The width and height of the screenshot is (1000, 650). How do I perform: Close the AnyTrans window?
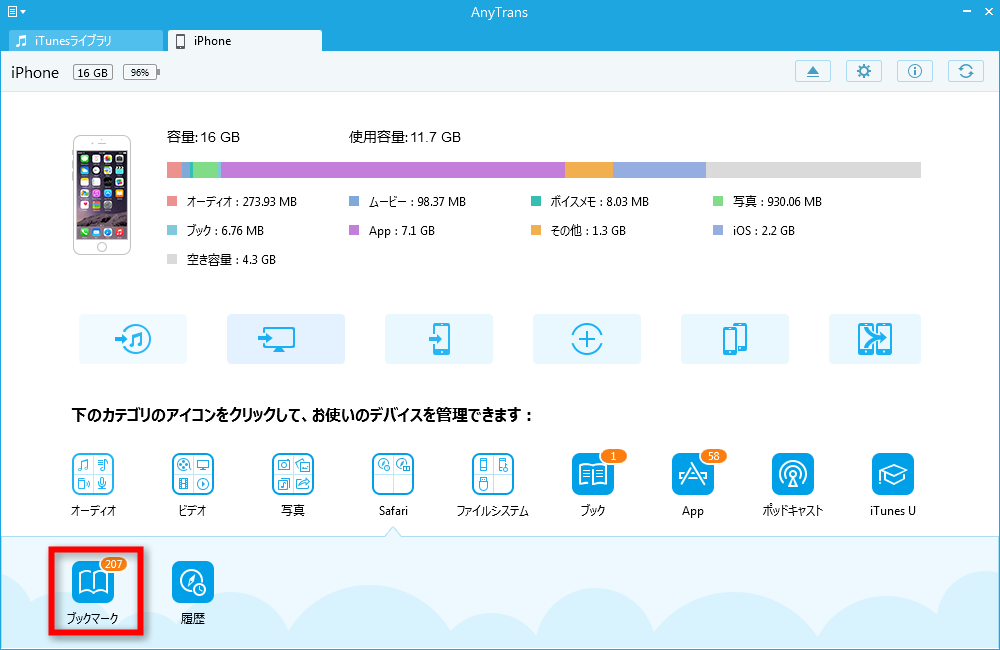(988, 11)
